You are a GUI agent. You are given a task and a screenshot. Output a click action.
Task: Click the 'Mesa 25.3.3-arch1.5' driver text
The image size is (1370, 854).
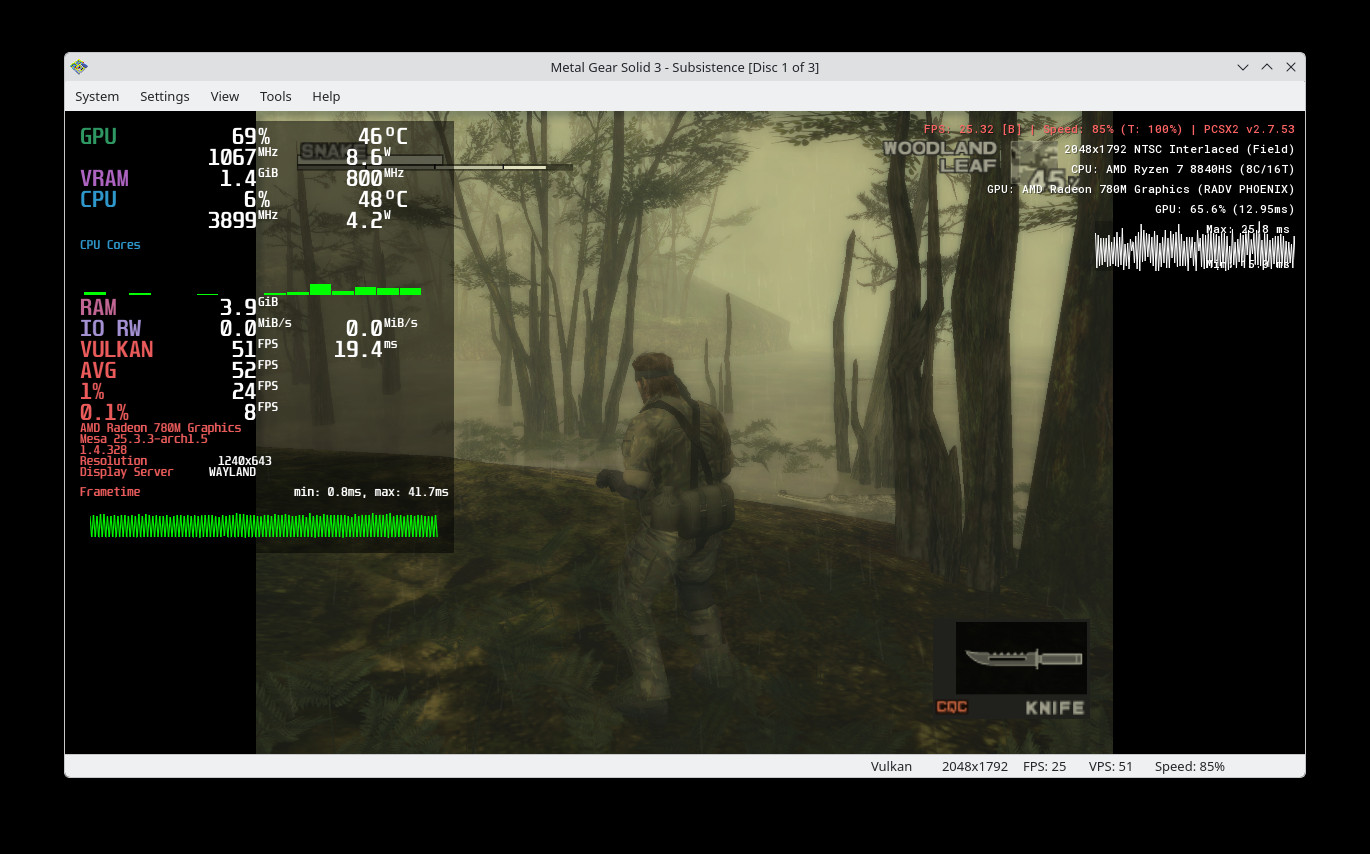pos(144,439)
